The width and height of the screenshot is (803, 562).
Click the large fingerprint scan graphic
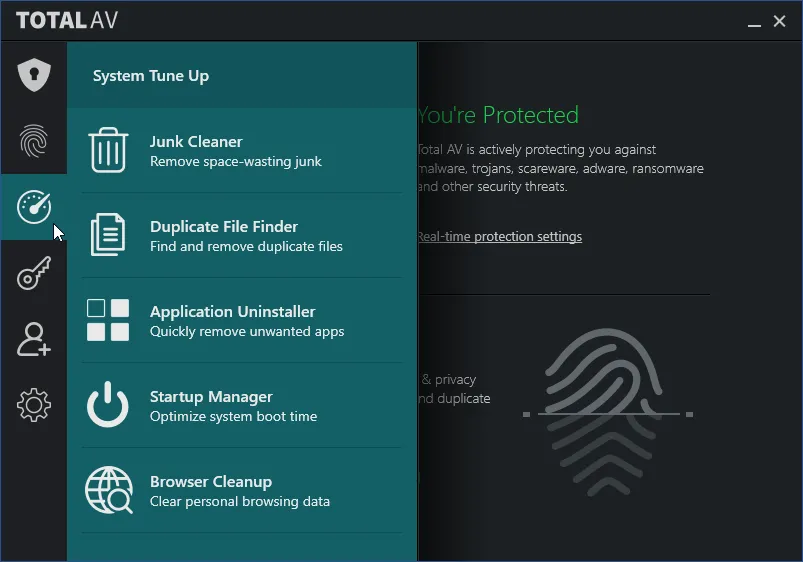tap(607, 412)
